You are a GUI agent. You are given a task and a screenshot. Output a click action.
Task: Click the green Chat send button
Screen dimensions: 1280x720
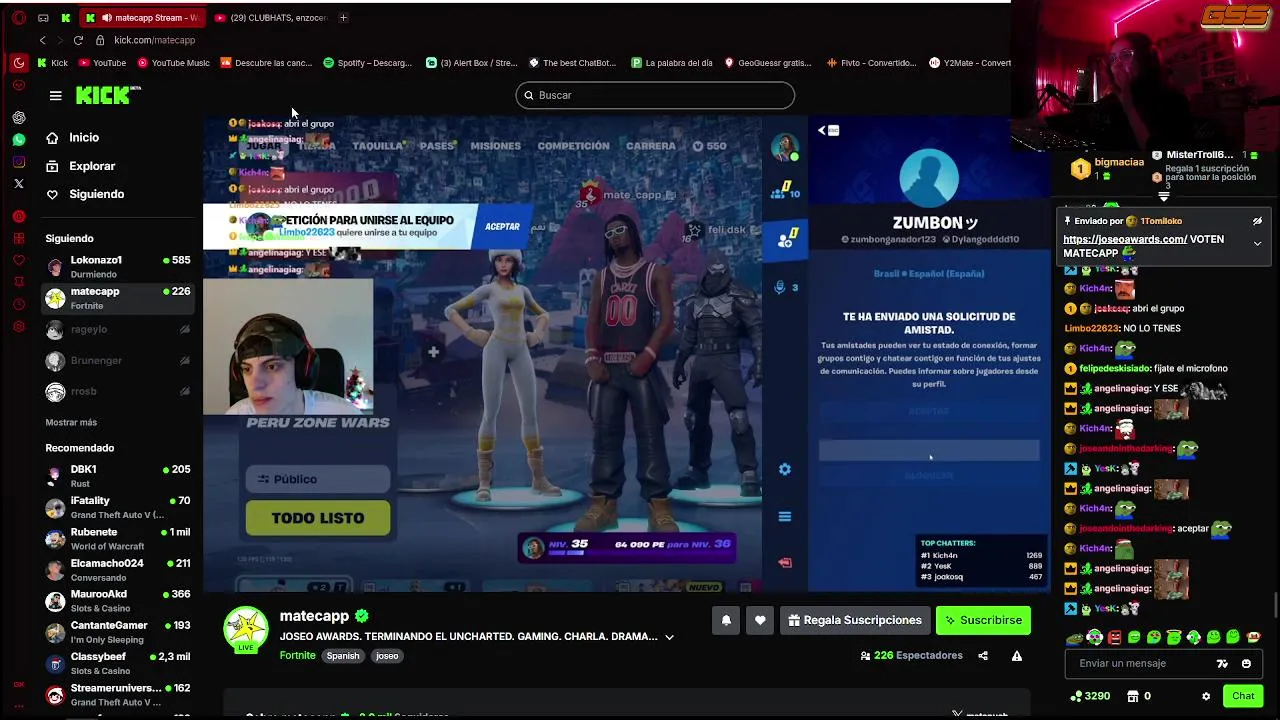pyautogui.click(x=1243, y=696)
